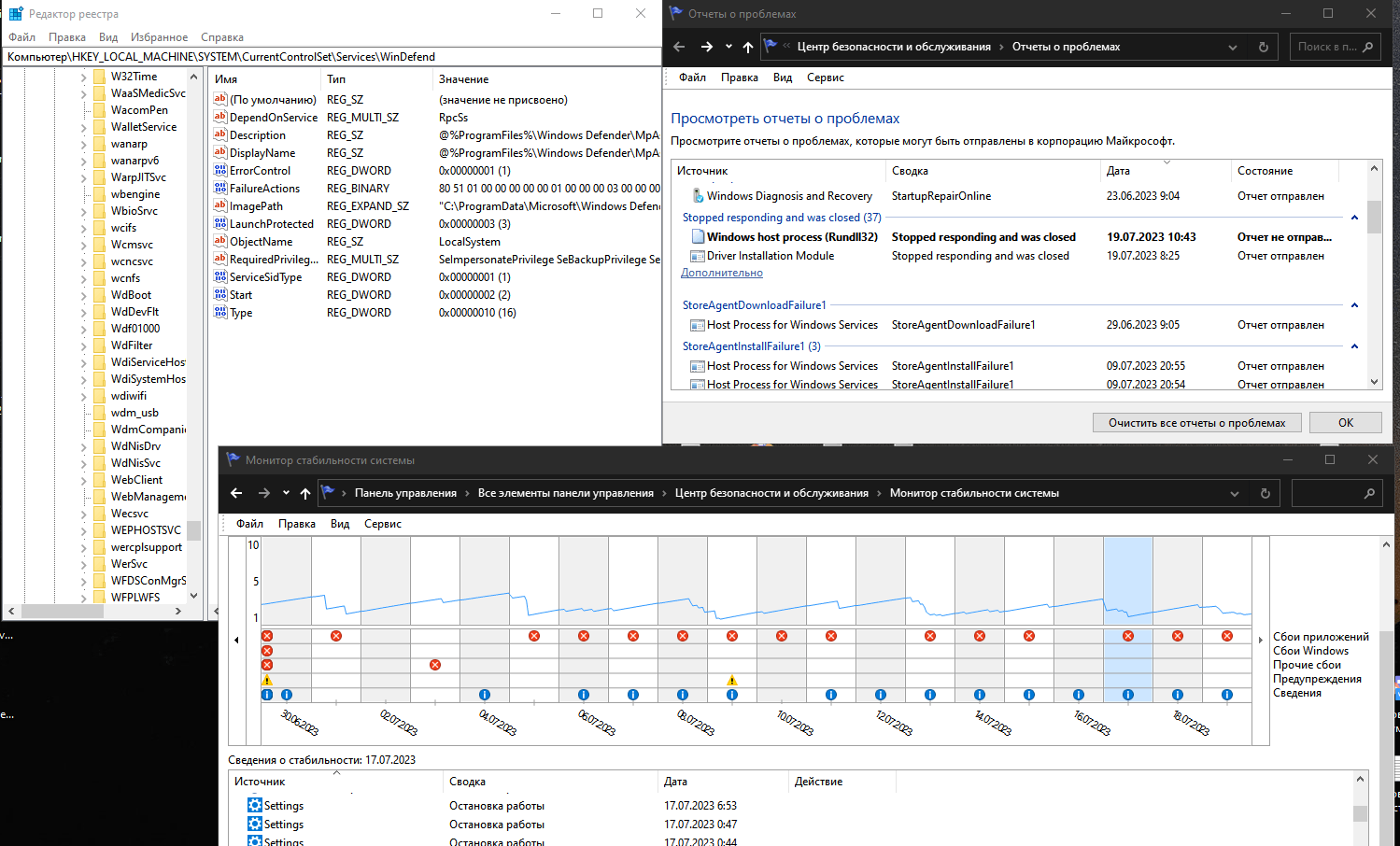1400x846 pixels.
Task: Click miscellaneous failure icon on 03.07.2023
Action: pos(435,665)
